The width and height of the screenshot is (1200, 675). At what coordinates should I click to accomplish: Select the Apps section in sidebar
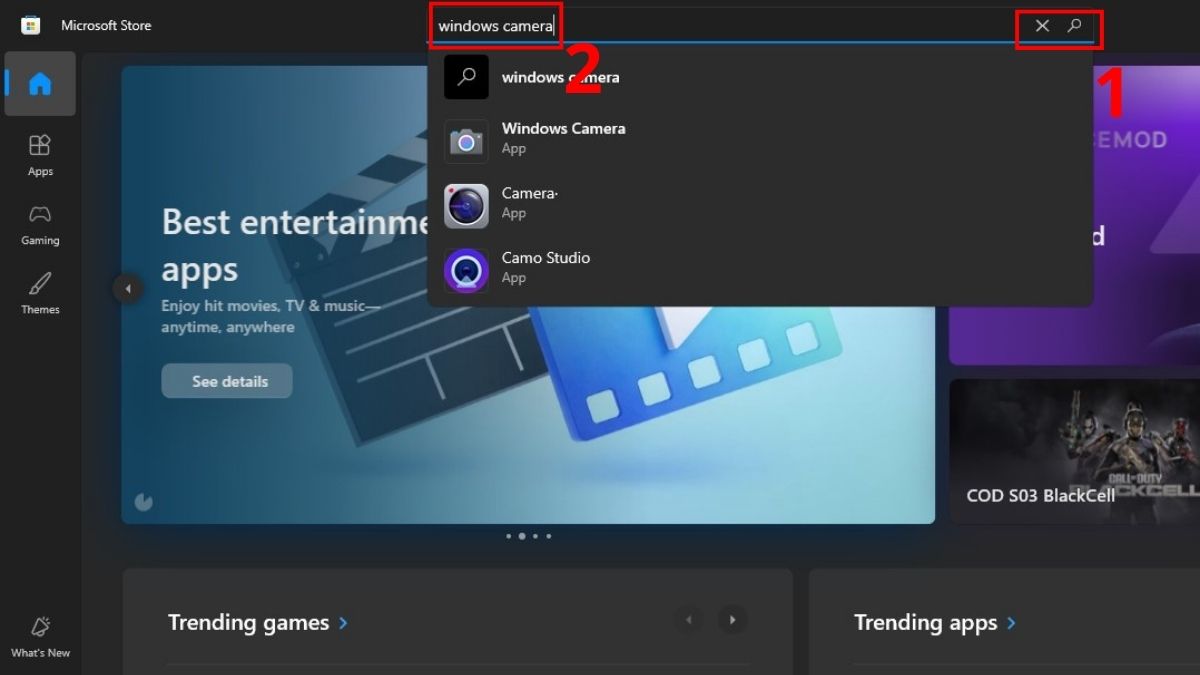click(x=40, y=155)
